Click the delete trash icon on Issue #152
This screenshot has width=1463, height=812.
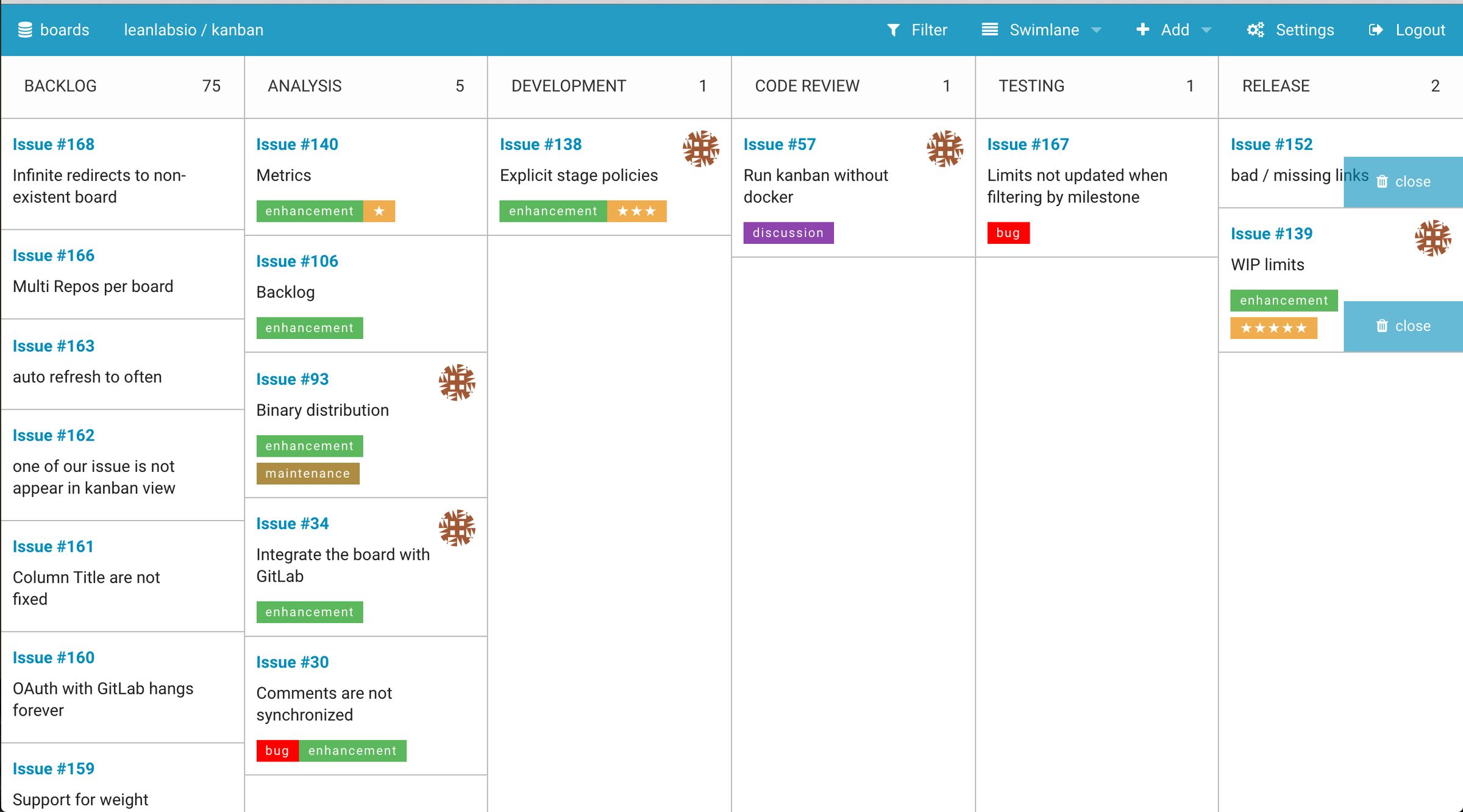[x=1384, y=181]
